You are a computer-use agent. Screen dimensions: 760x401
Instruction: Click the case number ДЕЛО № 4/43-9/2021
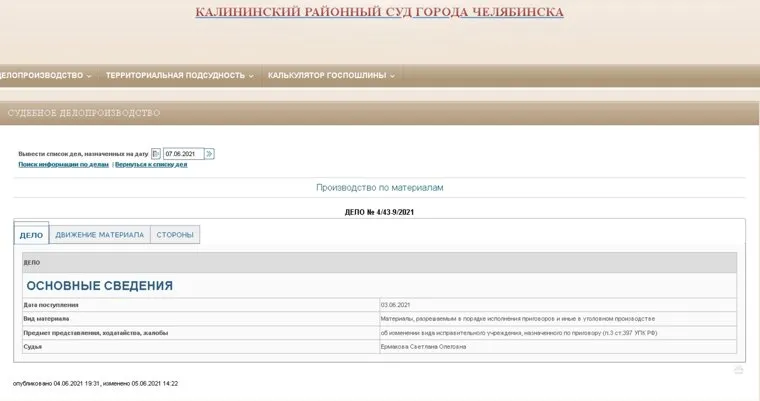pyautogui.click(x=379, y=211)
